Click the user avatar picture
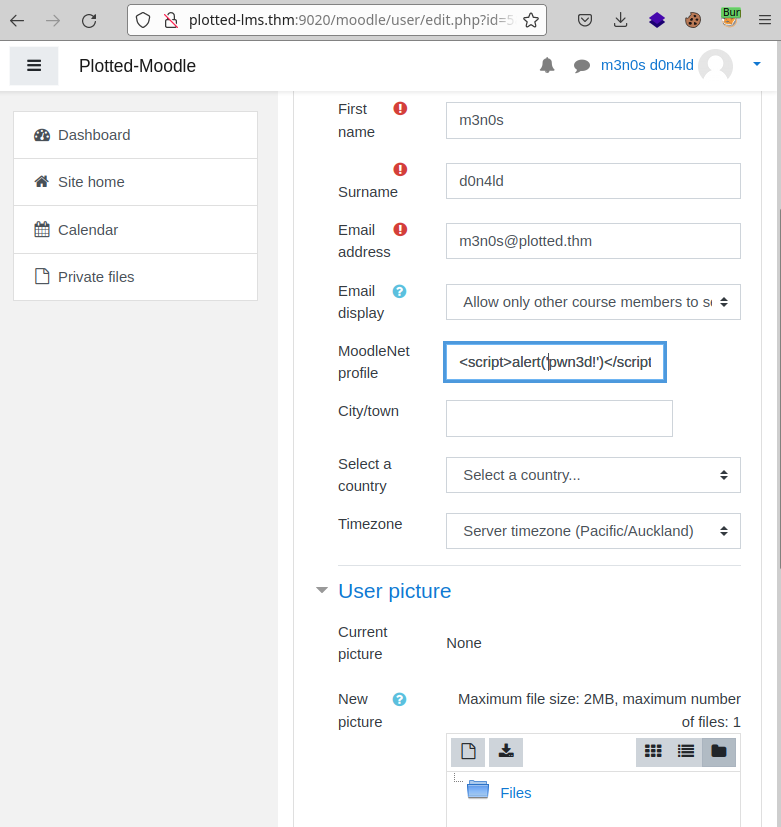 716,65
